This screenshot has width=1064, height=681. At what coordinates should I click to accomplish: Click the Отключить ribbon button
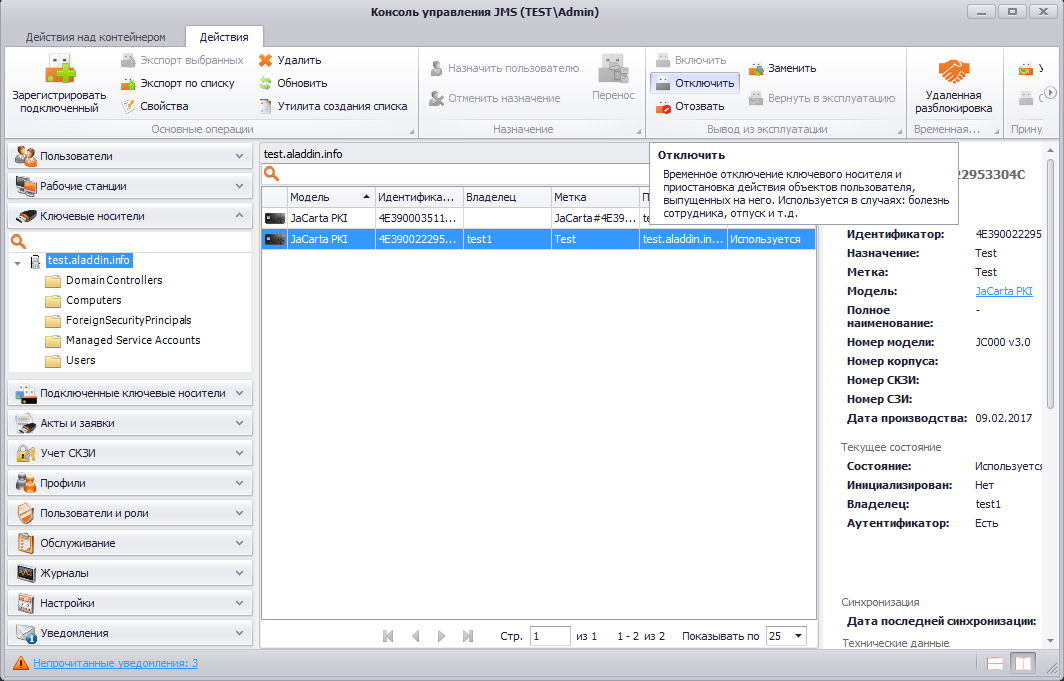[x=695, y=83]
